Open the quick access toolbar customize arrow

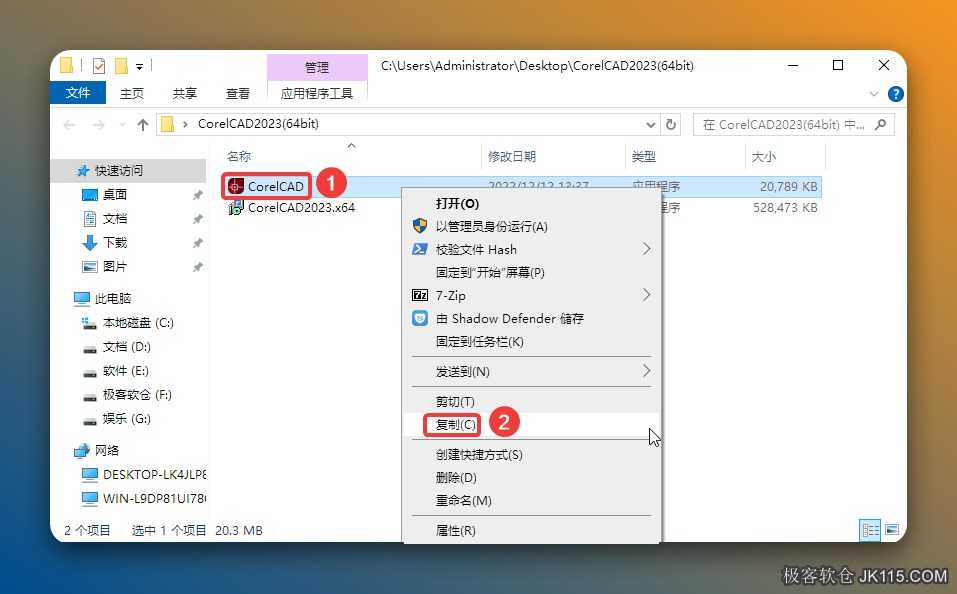pyautogui.click(x=140, y=66)
